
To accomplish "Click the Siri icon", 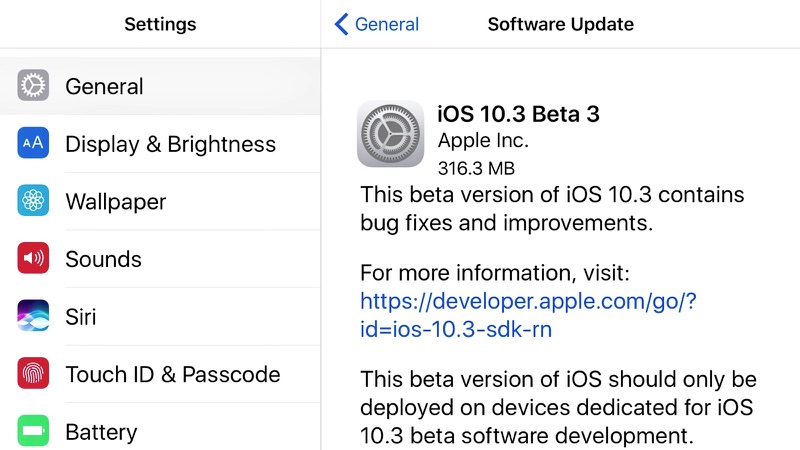I will [x=33, y=316].
